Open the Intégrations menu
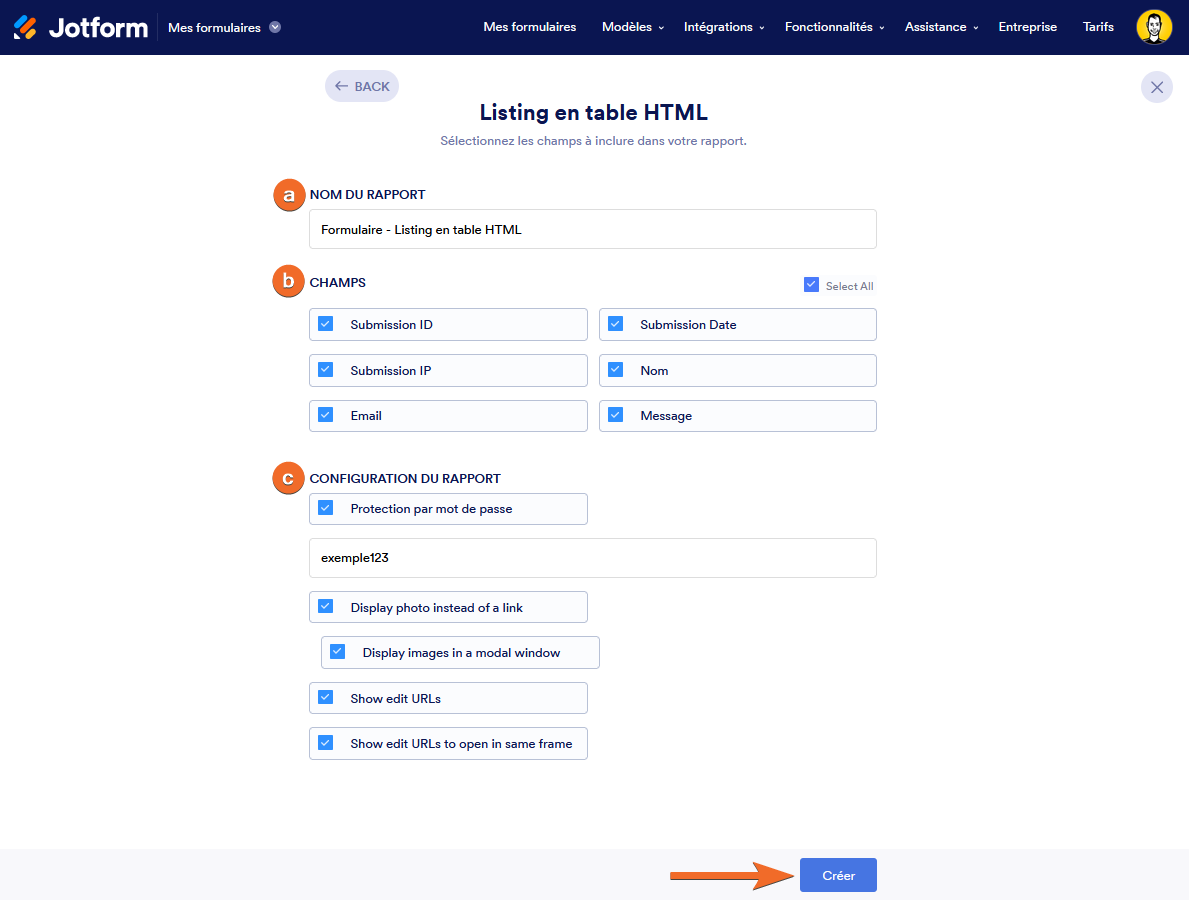1189x900 pixels. pos(723,27)
